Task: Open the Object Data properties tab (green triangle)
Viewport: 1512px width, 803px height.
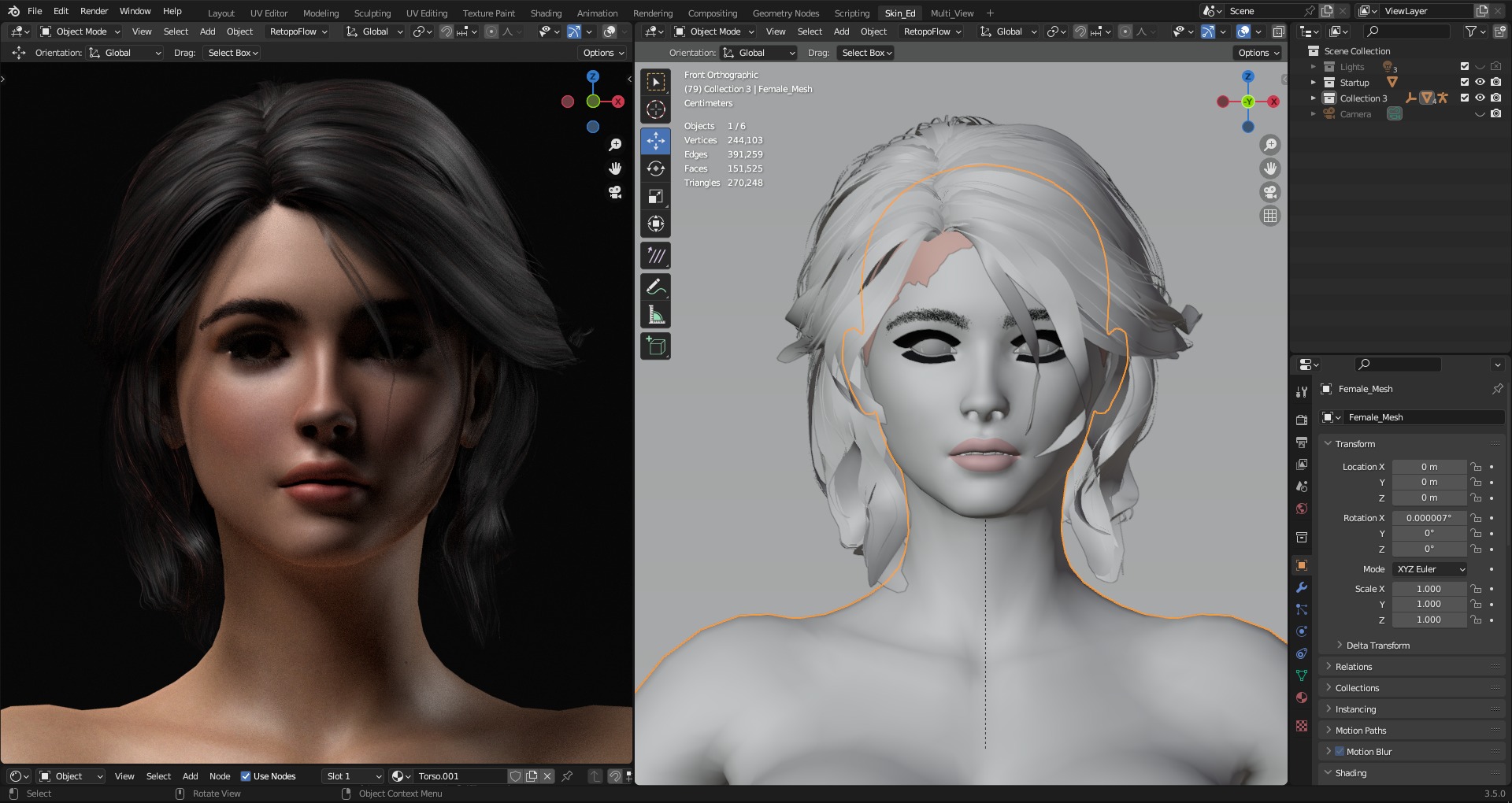Action: click(x=1302, y=675)
